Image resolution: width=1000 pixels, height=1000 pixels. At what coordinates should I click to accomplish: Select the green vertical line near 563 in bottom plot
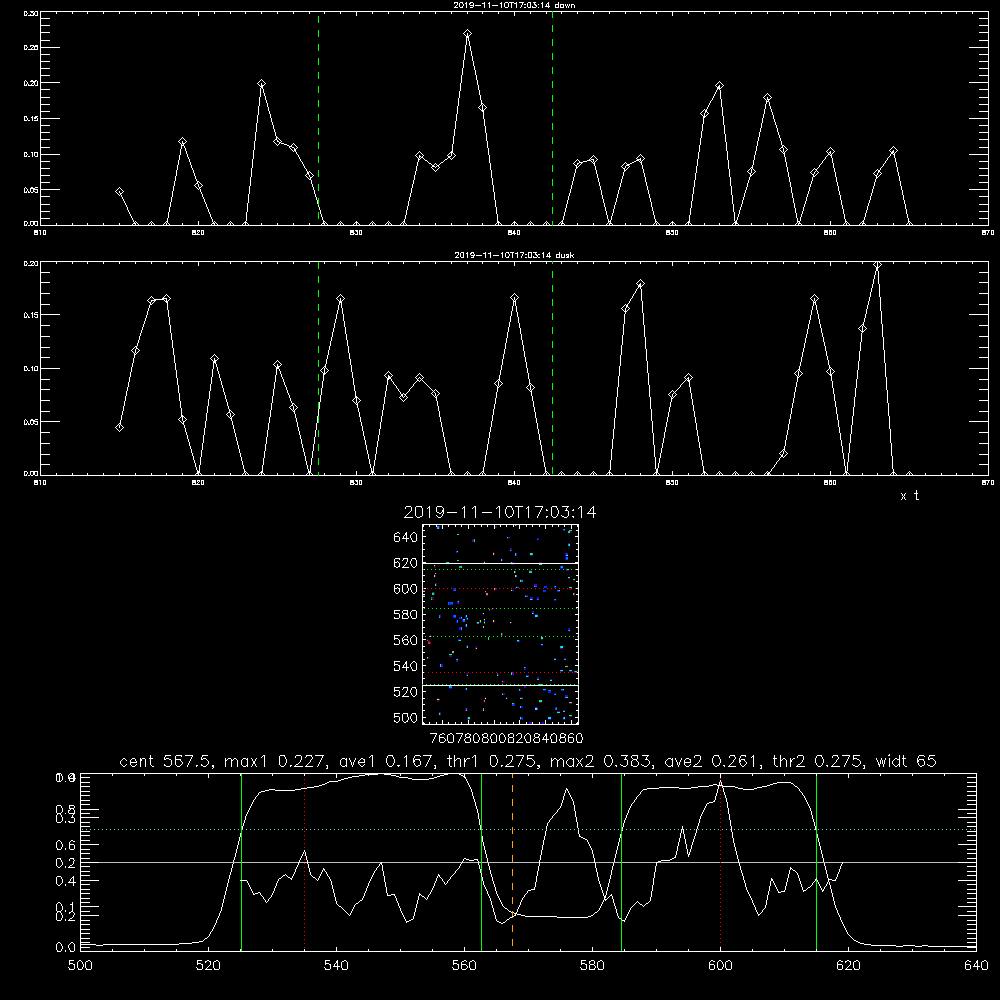pyautogui.click(x=481, y=861)
